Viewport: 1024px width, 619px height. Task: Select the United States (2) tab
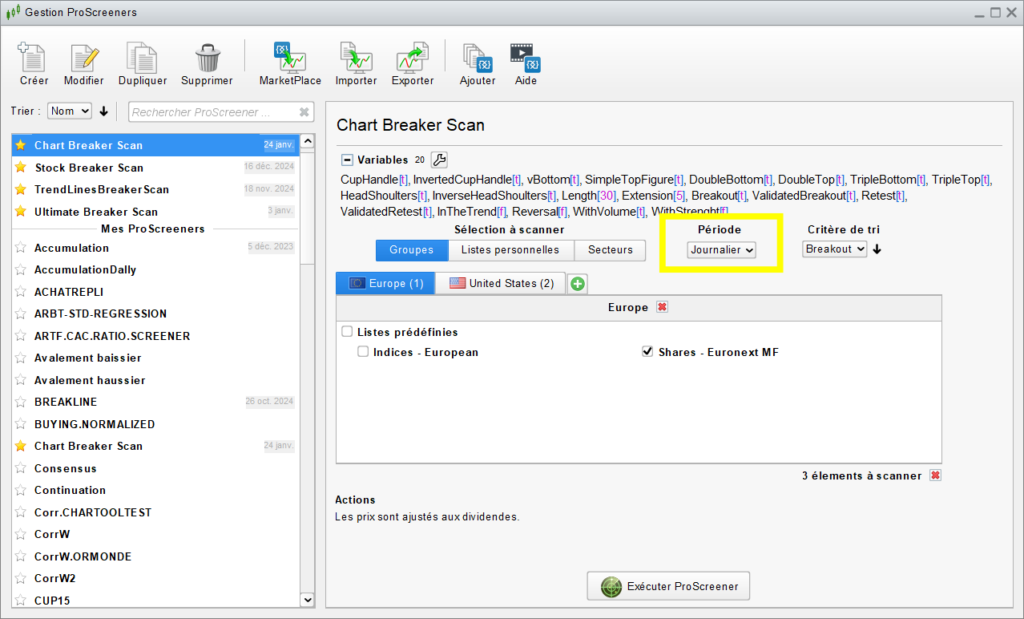click(501, 283)
